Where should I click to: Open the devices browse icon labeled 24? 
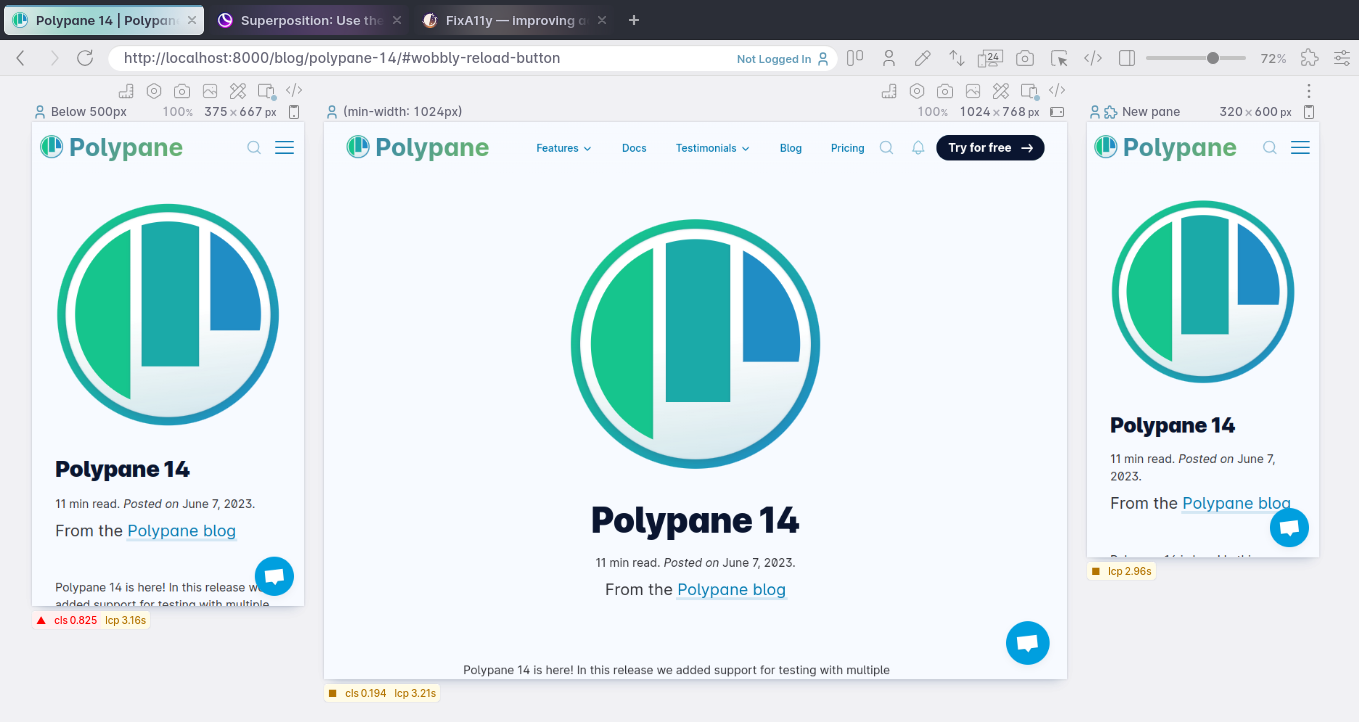pyautogui.click(x=991, y=58)
